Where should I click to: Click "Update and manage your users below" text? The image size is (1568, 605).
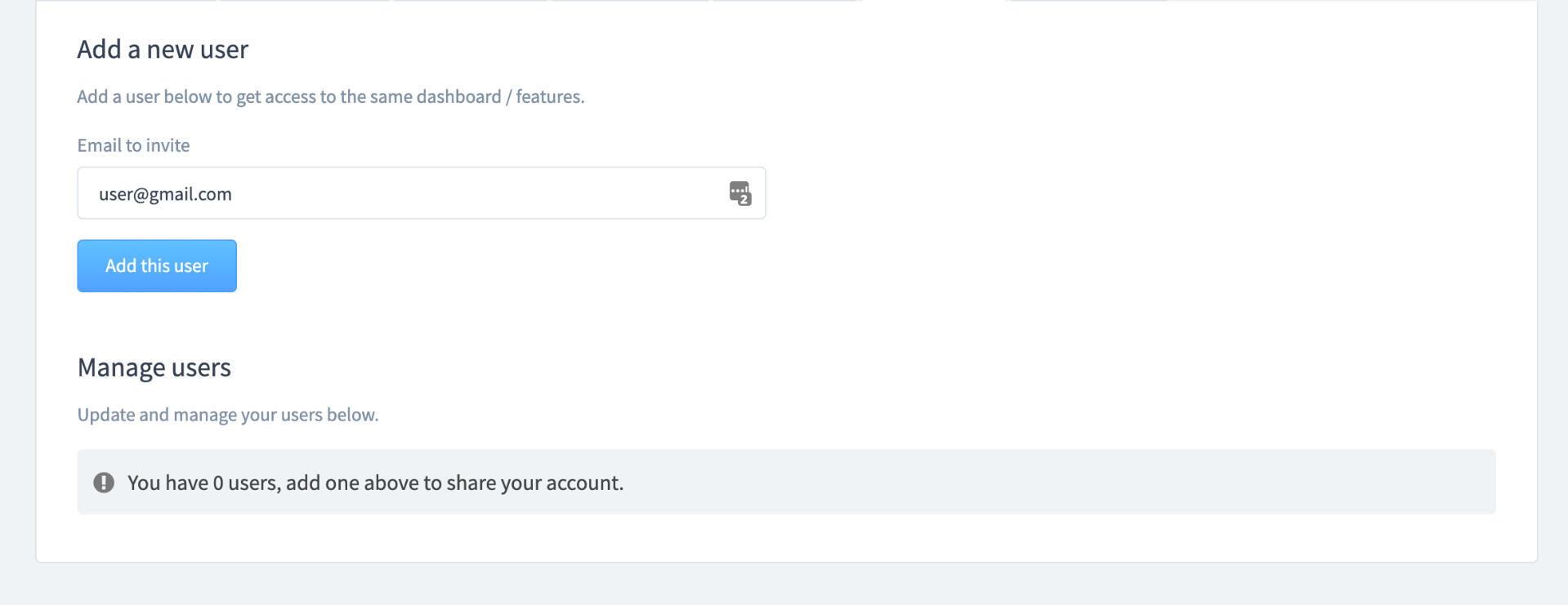(228, 415)
